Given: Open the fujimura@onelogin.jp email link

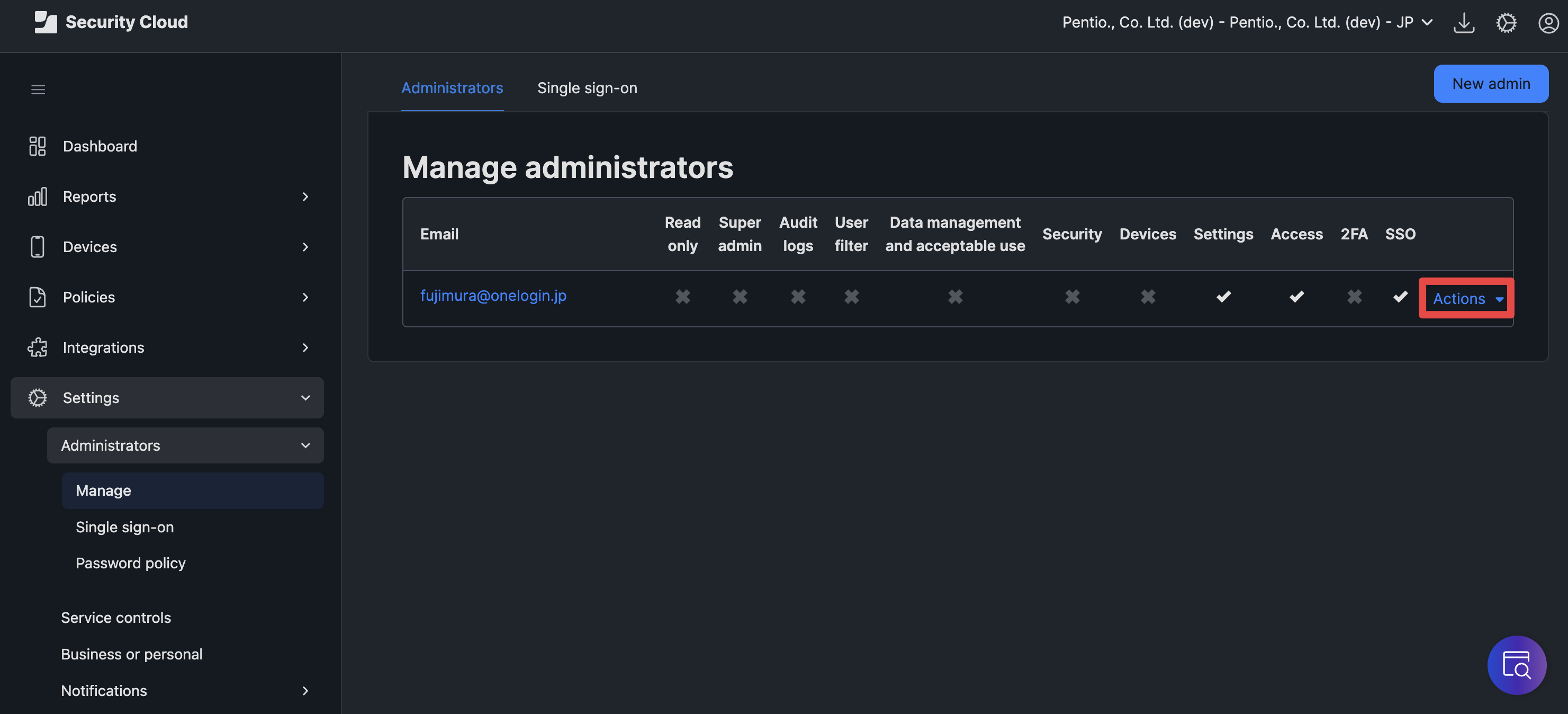Looking at the screenshot, I should [493, 296].
